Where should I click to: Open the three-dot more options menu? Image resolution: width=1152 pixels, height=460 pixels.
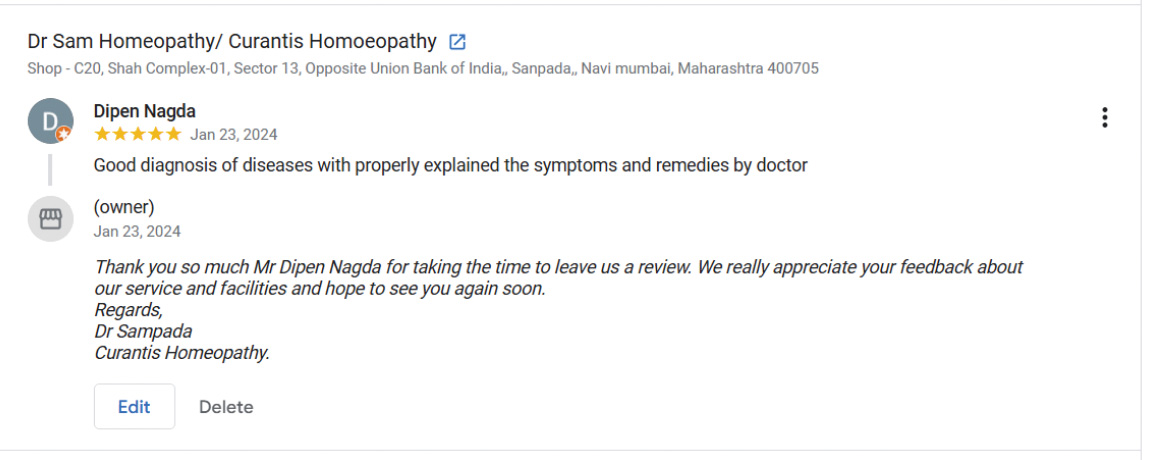[1104, 118]
